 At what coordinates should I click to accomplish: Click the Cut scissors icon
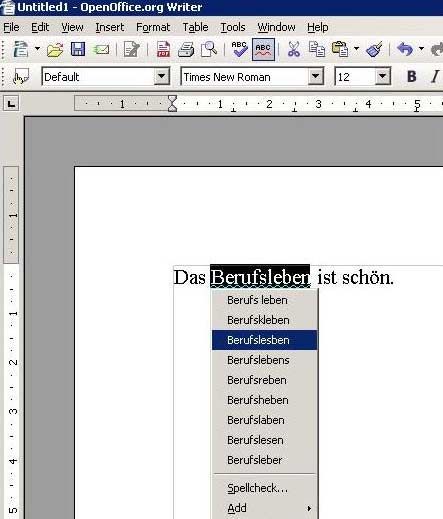(x=294, y=49)
